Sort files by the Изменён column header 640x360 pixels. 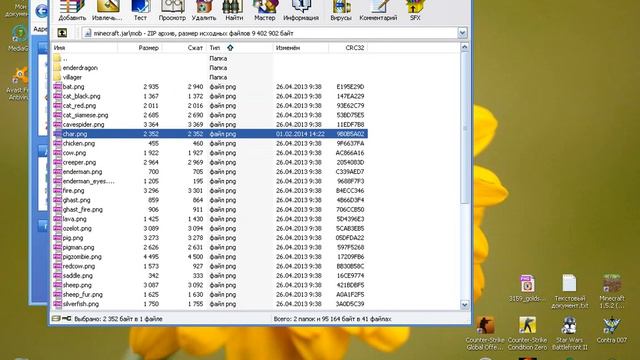pyautogui.click(x=301, y=48)
